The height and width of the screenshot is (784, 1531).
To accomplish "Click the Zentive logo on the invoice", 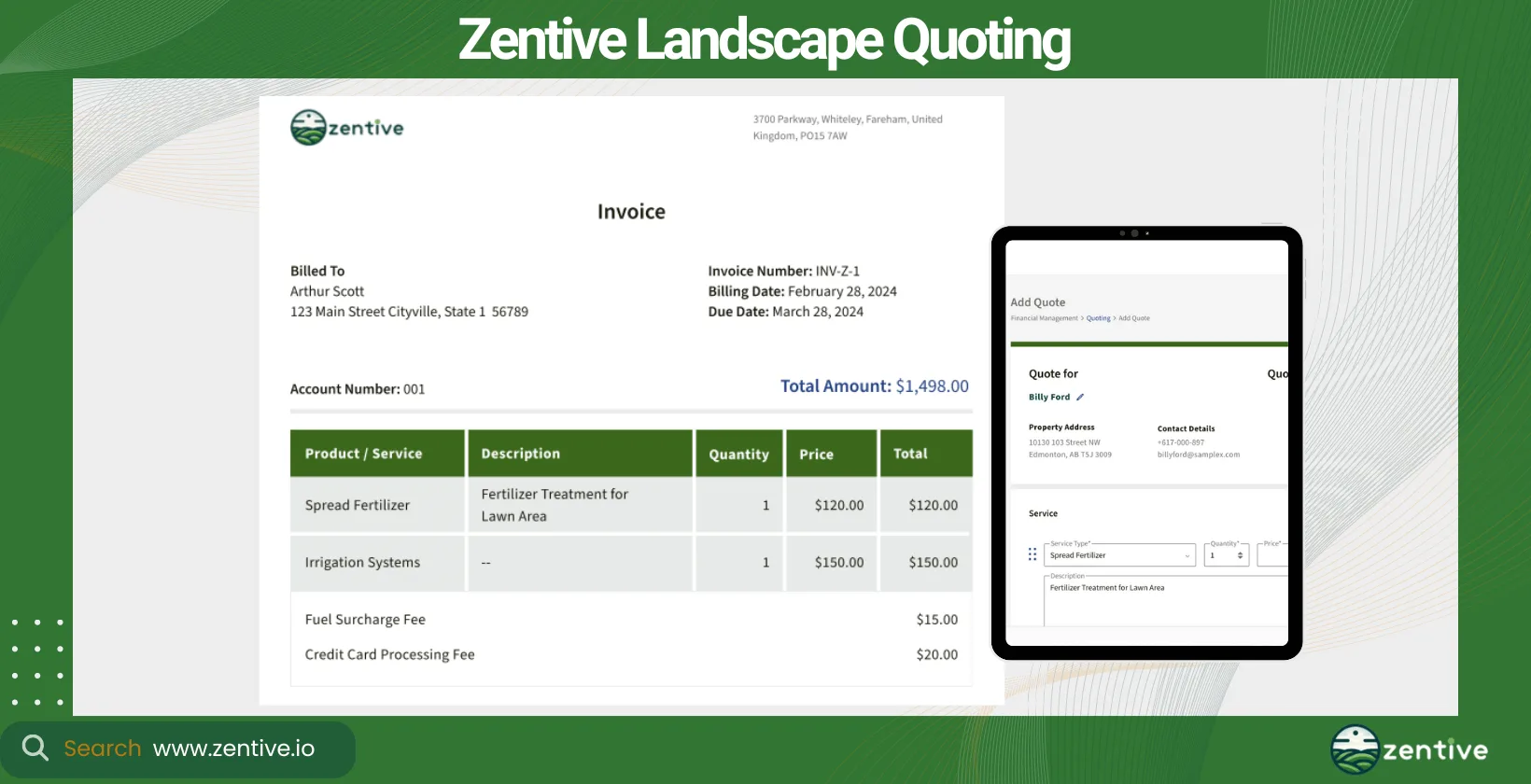I will tap(347, 128).
